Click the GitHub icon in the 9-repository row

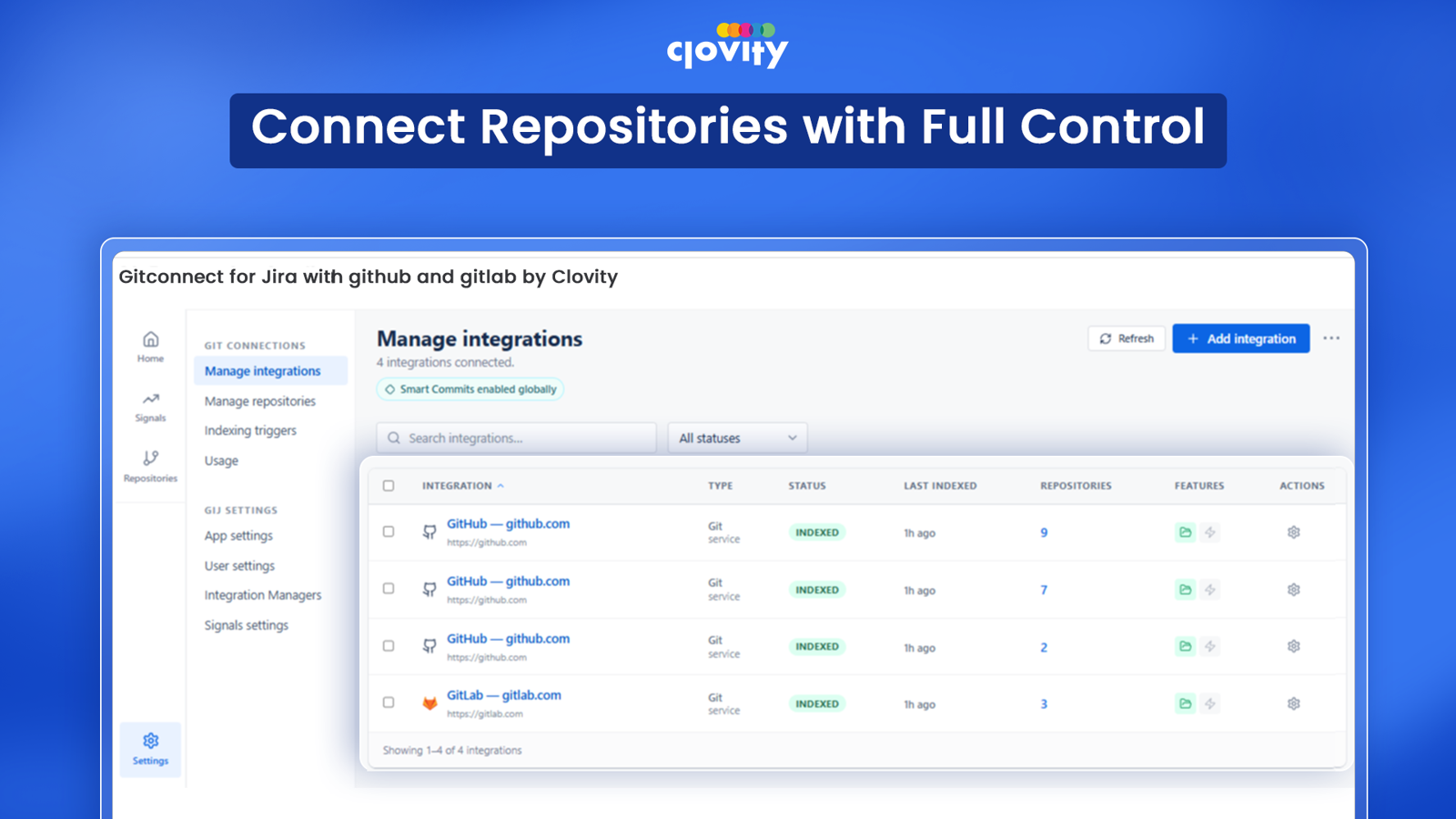pyautogui.click(x=430, y=532)
